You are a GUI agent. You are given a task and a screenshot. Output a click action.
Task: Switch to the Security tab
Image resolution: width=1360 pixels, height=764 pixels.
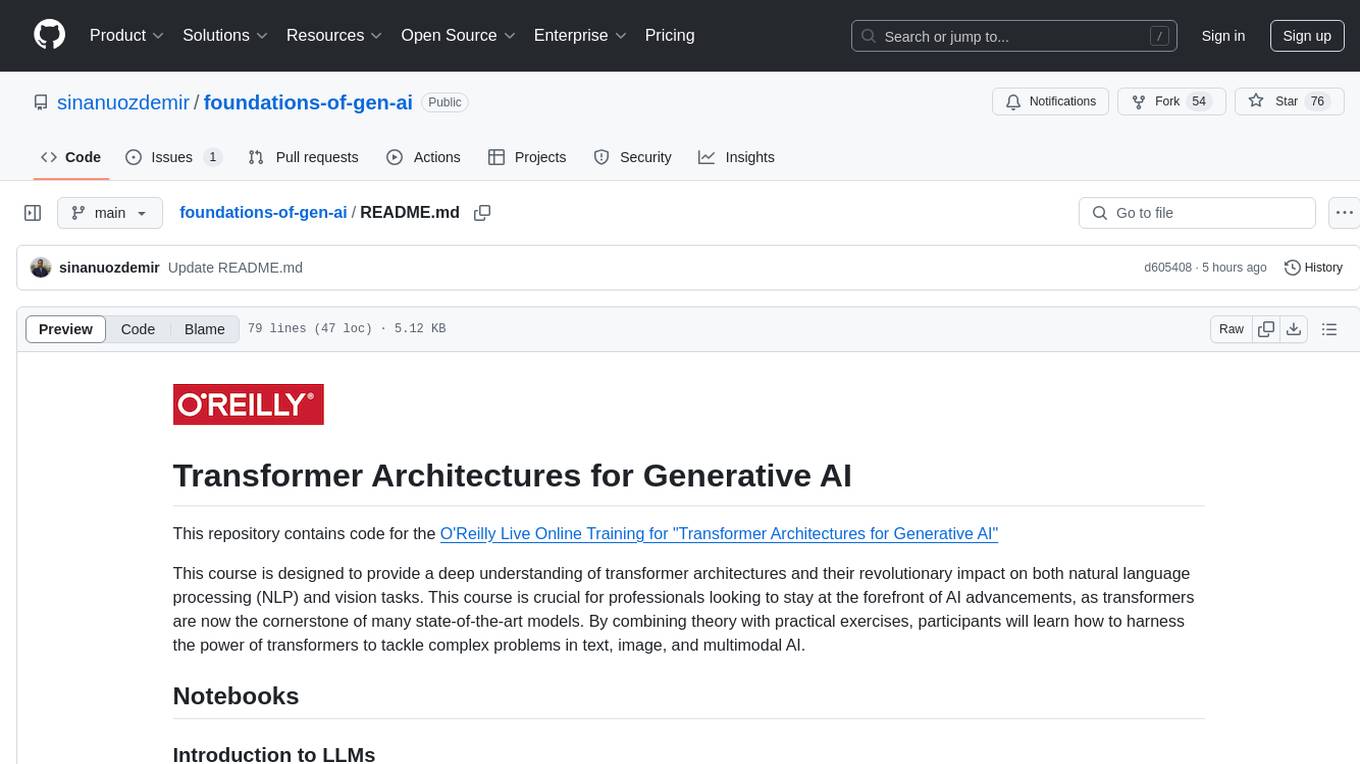point(632,157)
